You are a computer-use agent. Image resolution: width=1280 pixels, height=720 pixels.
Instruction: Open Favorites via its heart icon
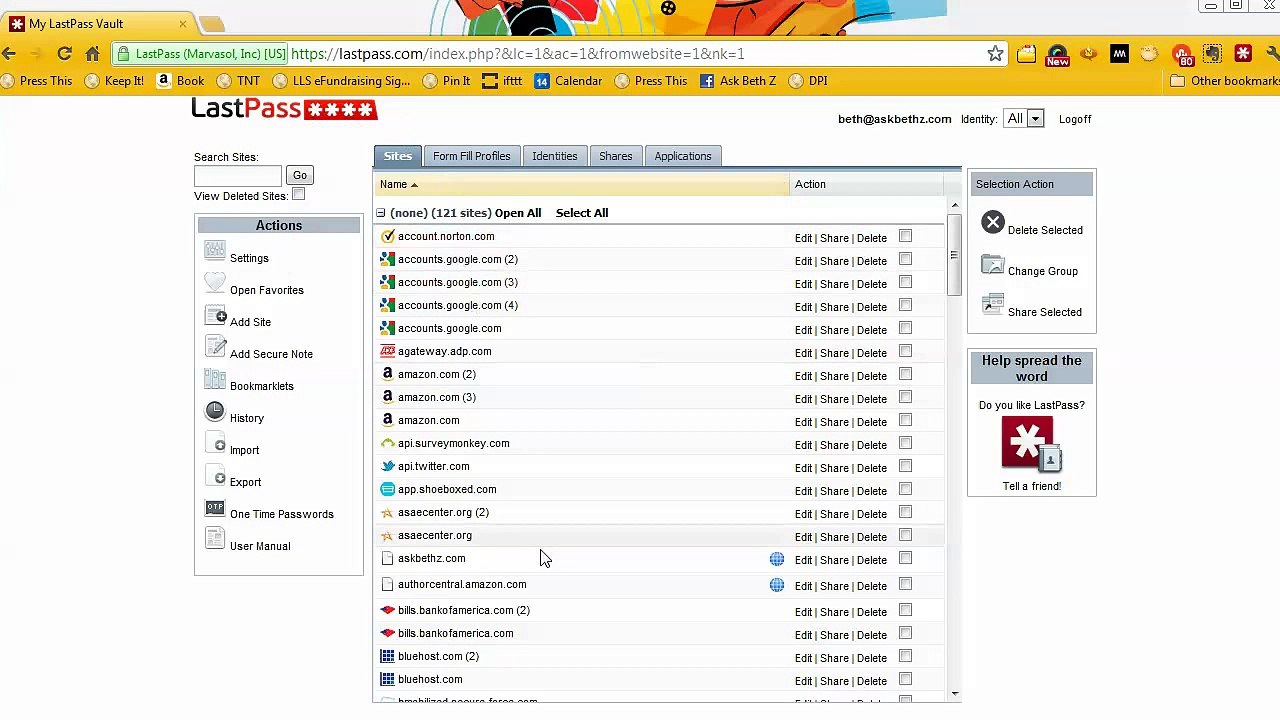point(215,283)
